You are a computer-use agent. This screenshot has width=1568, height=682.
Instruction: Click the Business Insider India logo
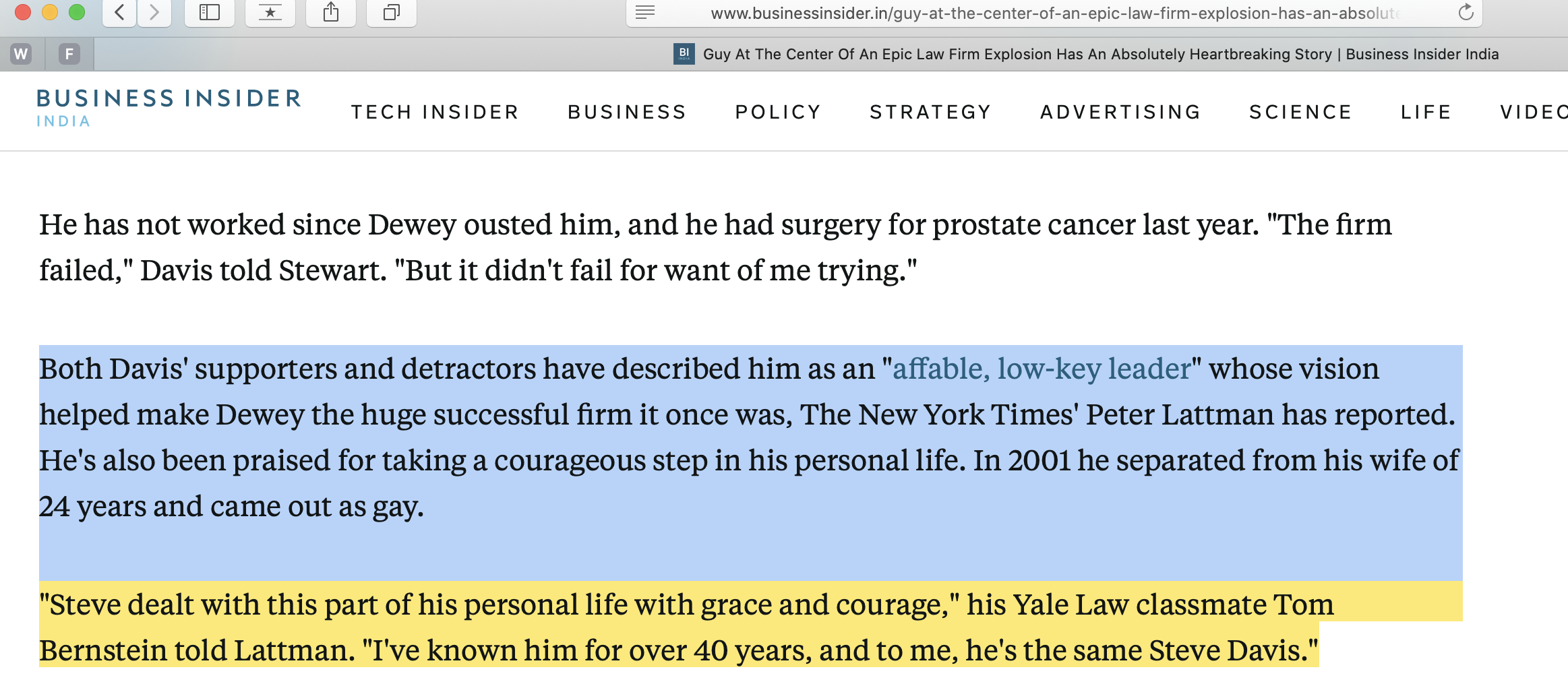[169, 107]
